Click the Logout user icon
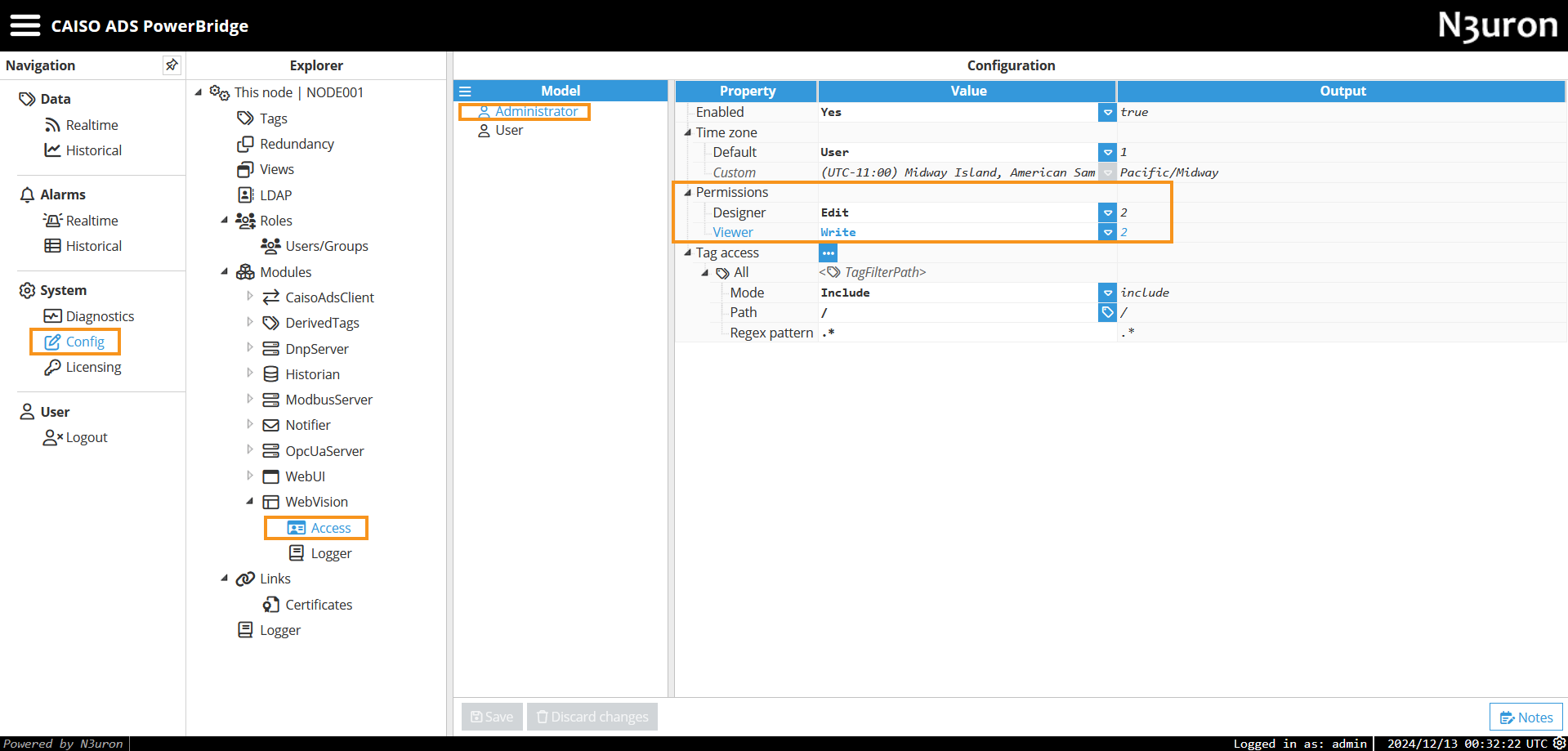 click(x=52, y=437)
